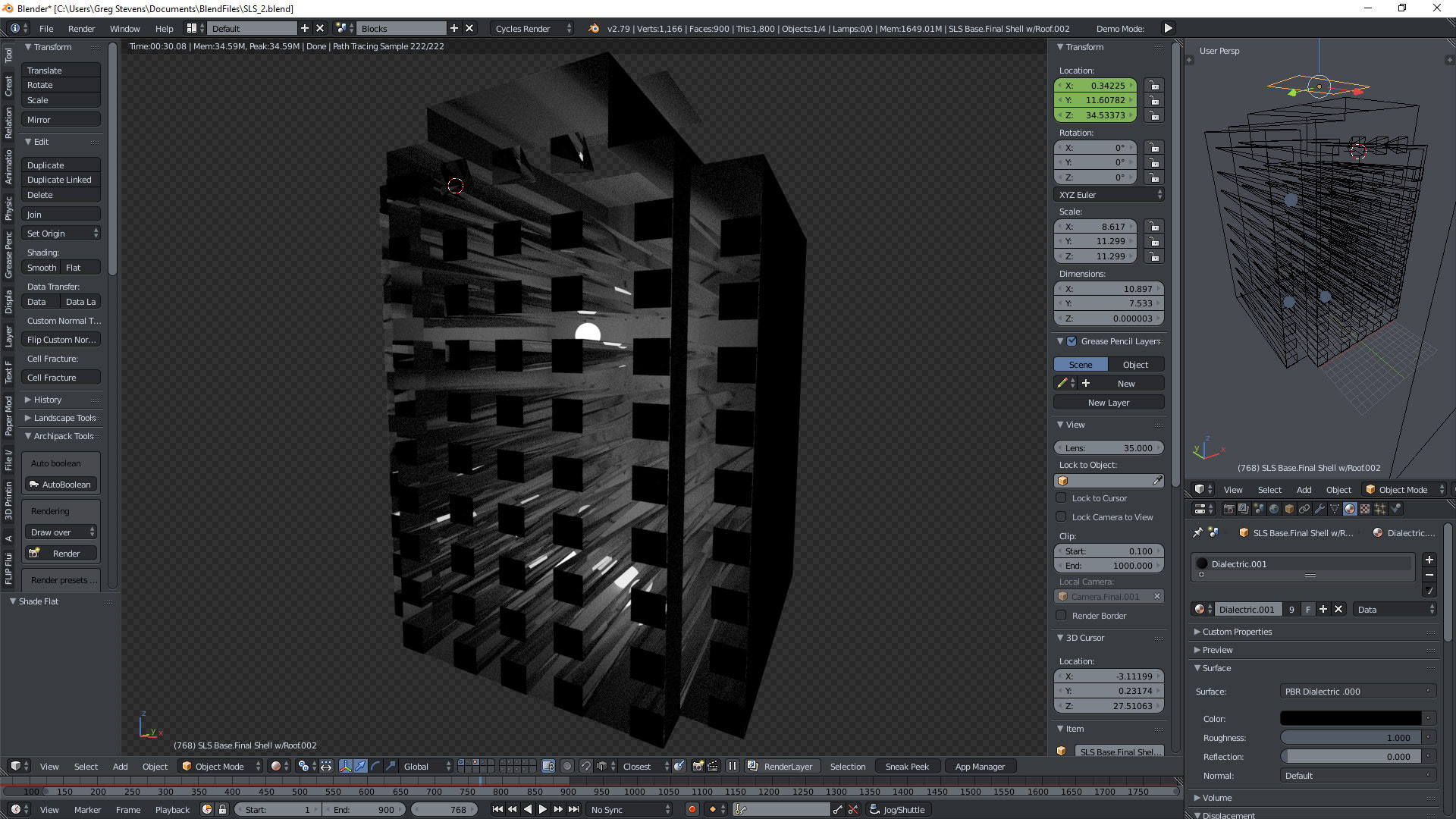Open the Render properties camera tab
Image resolution: width=1456 pixels, height=819 pixels.
1229,509
